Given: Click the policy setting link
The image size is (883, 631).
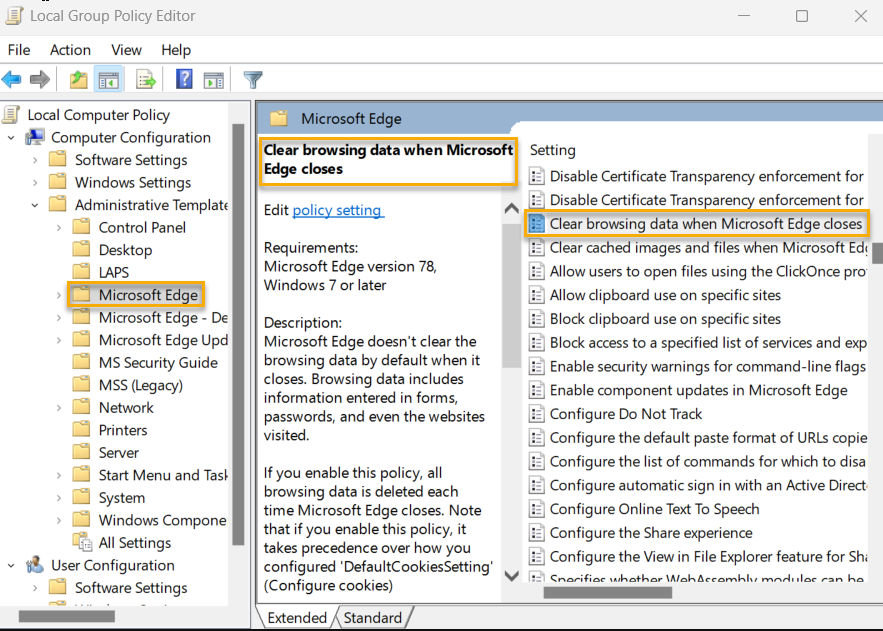Looking at the screenshot, I should point(337,210).
